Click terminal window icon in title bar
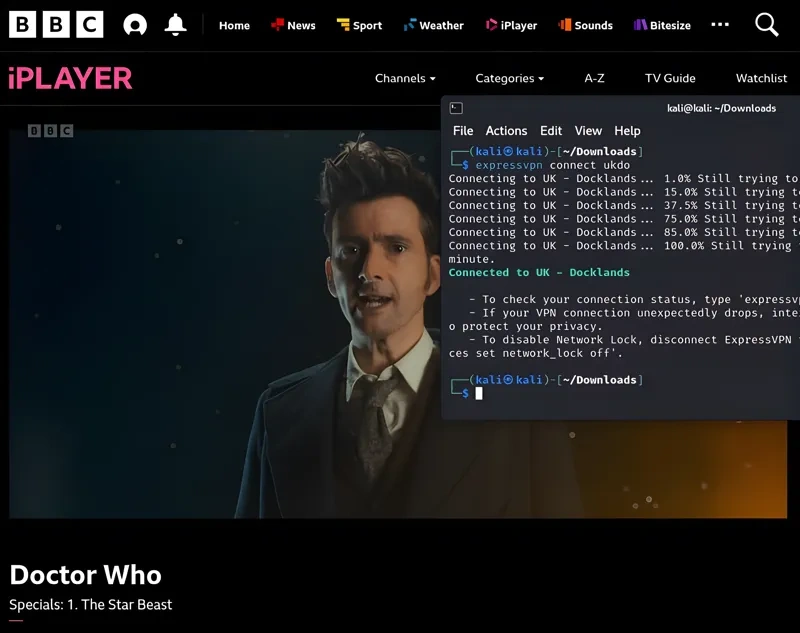This screenshot has height=633, width=800. 456,108
